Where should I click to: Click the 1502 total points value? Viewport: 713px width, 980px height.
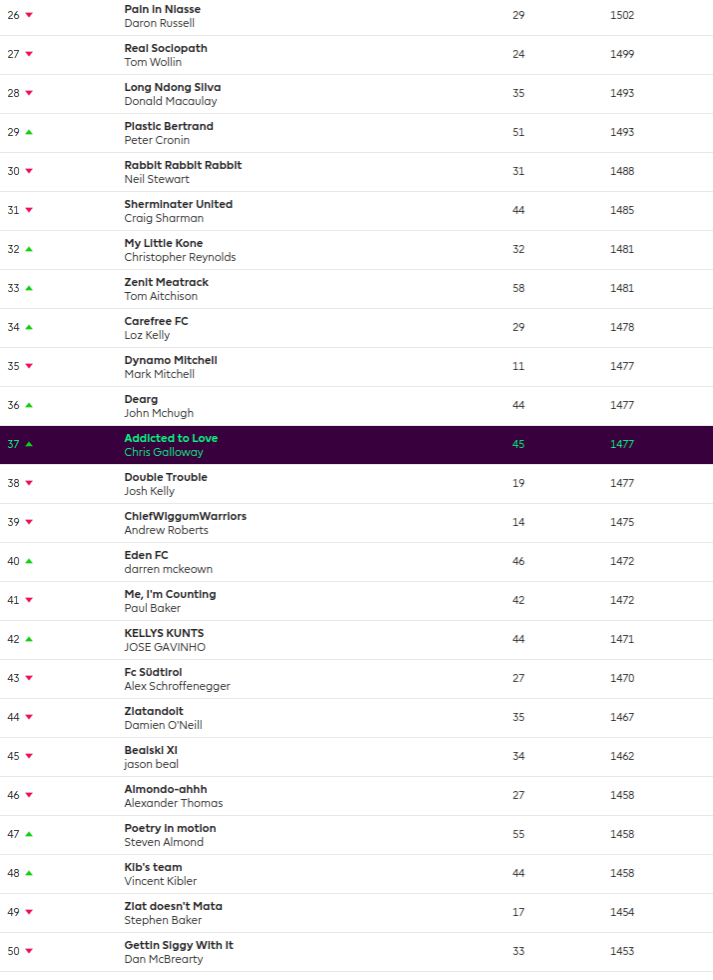[622, 15]
